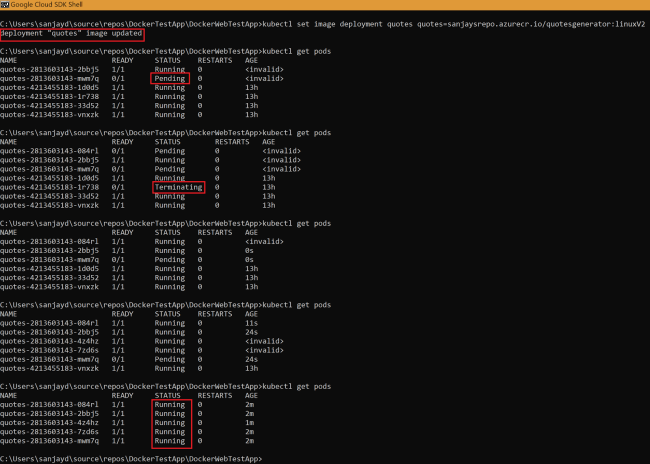Image resolution: width=650 pixels, height=464 pixels.
Task: Click the highlighted deployment image updated message
Action: point(71,34)
